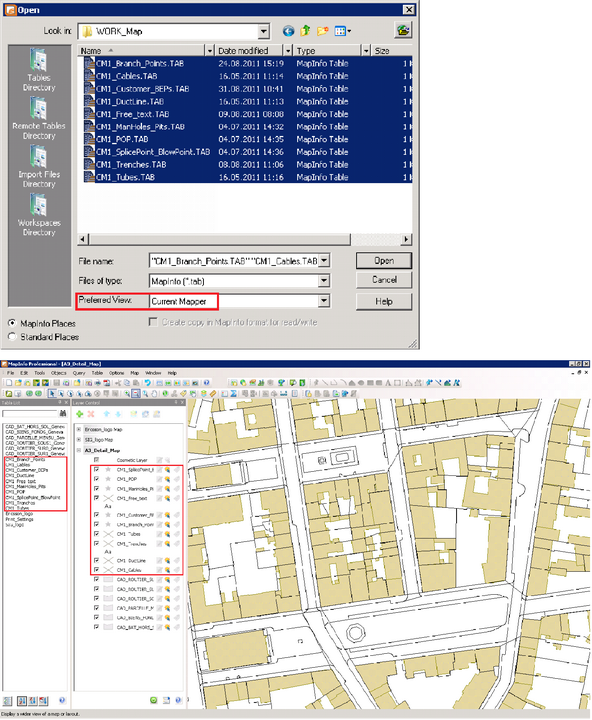Select the Standard Places radio button
The image size is (592, 720).
click(12, 337)
